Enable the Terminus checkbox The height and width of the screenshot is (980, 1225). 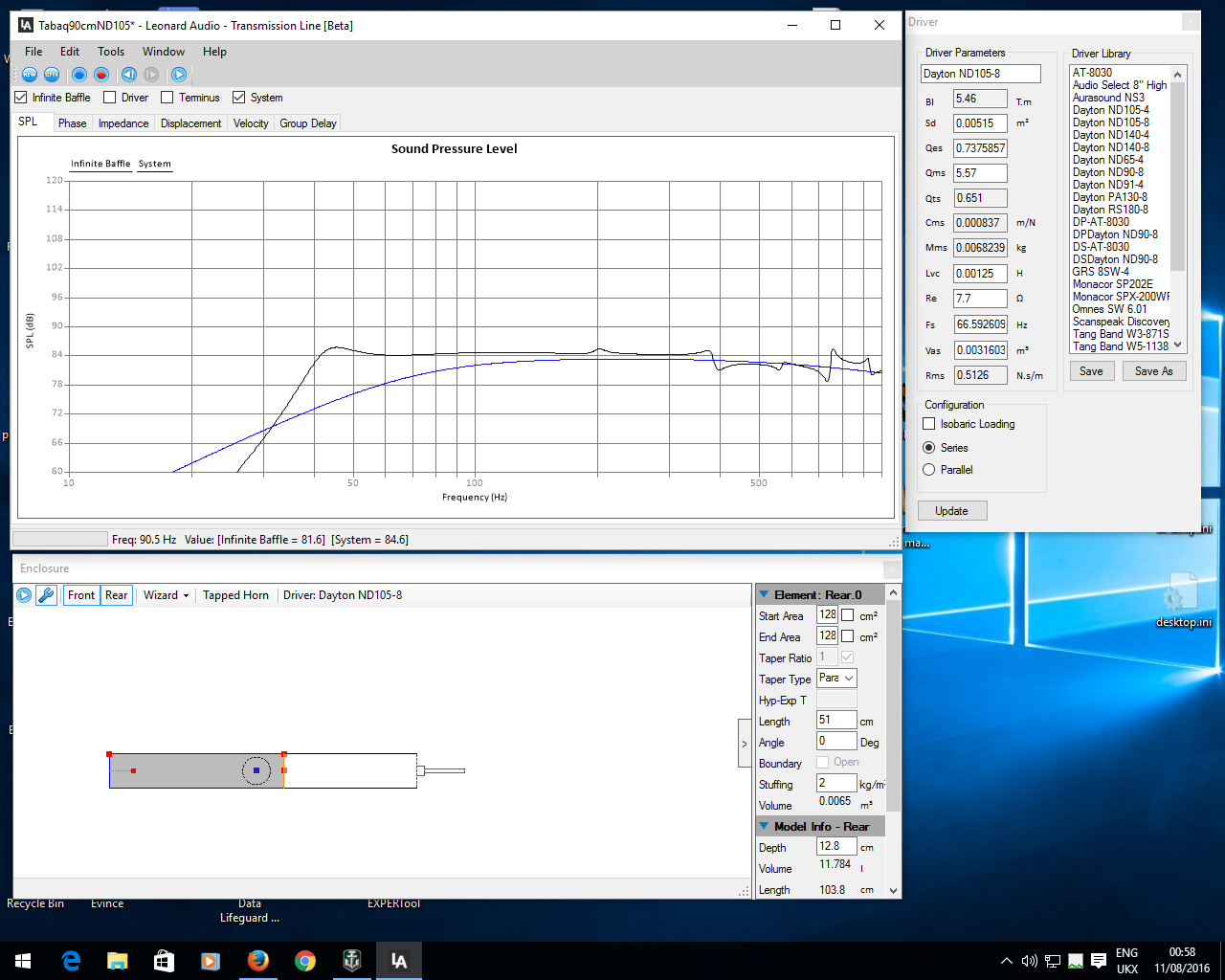point(167,98)
